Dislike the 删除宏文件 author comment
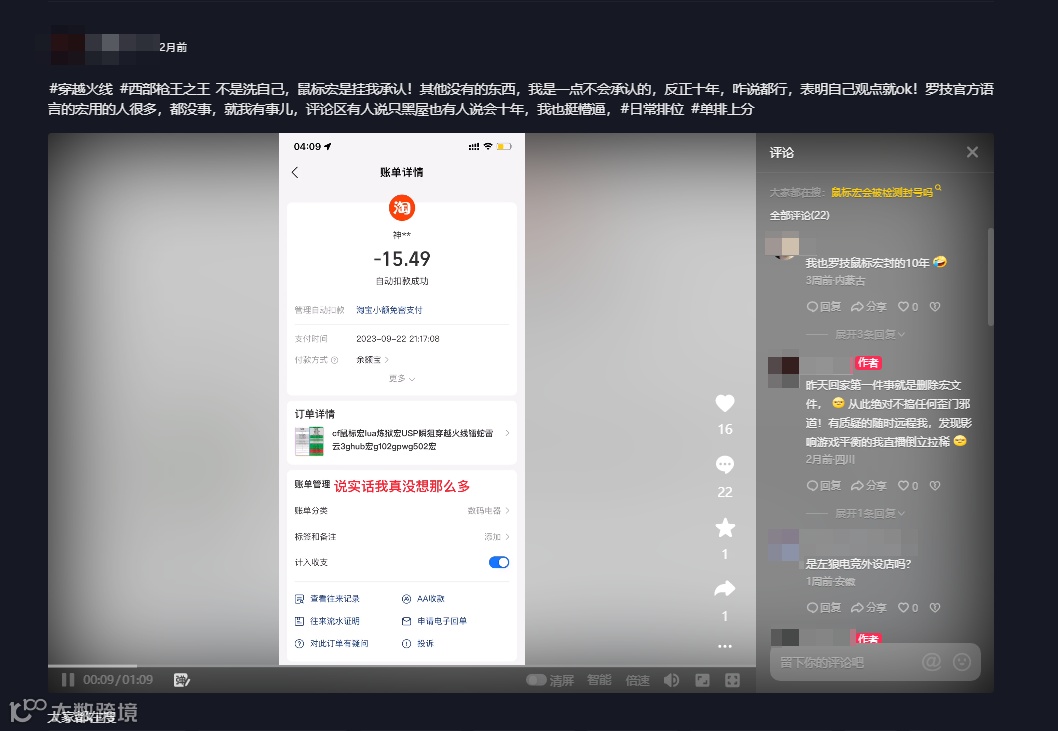This screenshot has width=1058, height=731. coord(935,485)
